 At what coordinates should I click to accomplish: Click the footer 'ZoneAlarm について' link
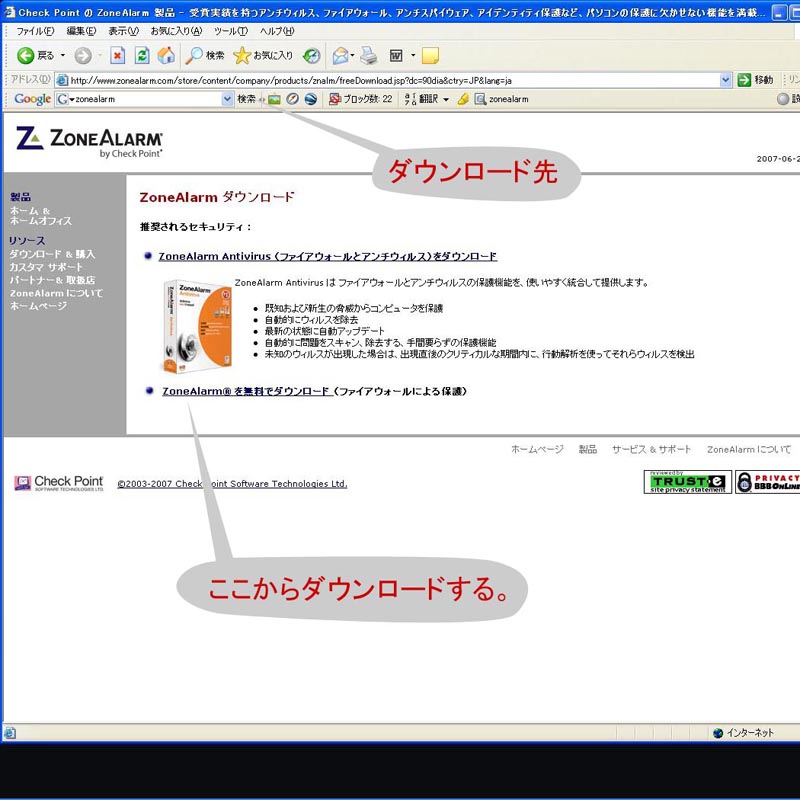point(749,449)
